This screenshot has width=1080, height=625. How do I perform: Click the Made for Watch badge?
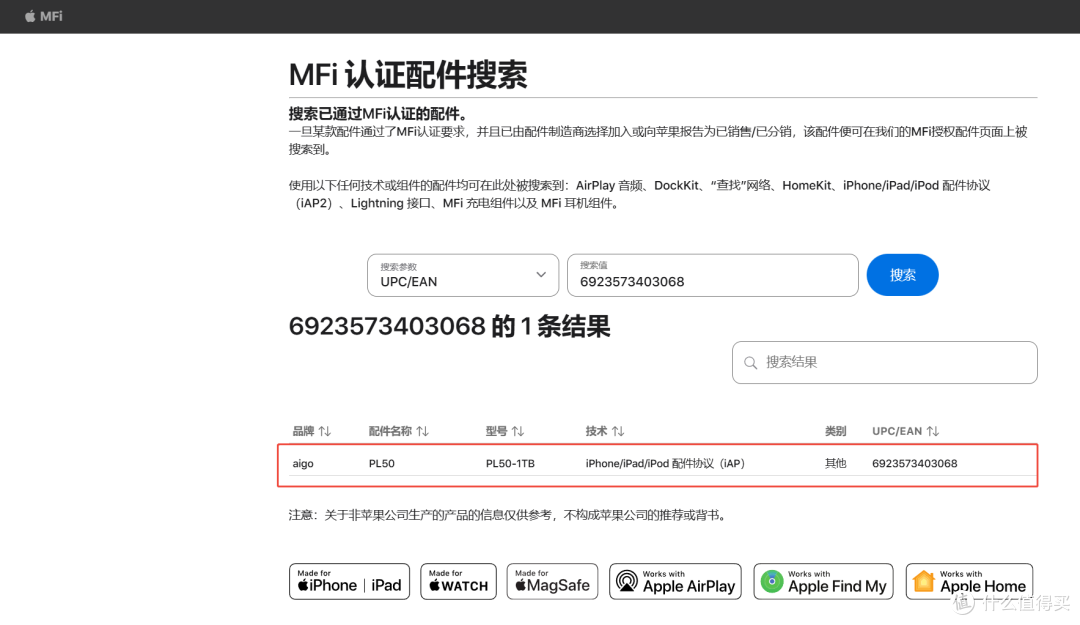click(x=458, y=582)
